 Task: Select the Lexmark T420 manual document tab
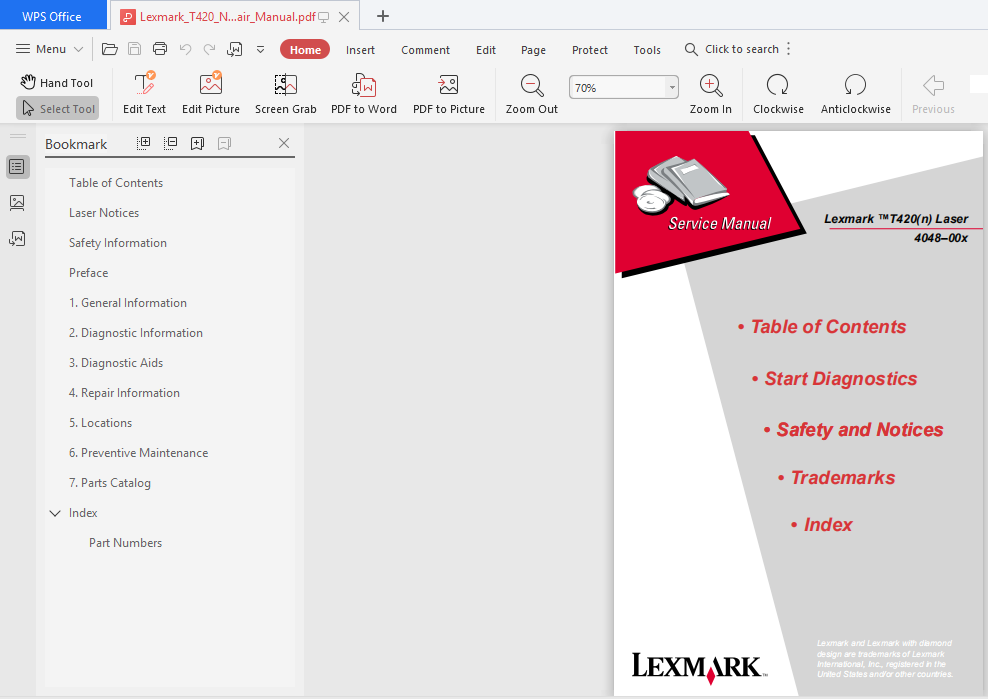(x=227, y=17)
